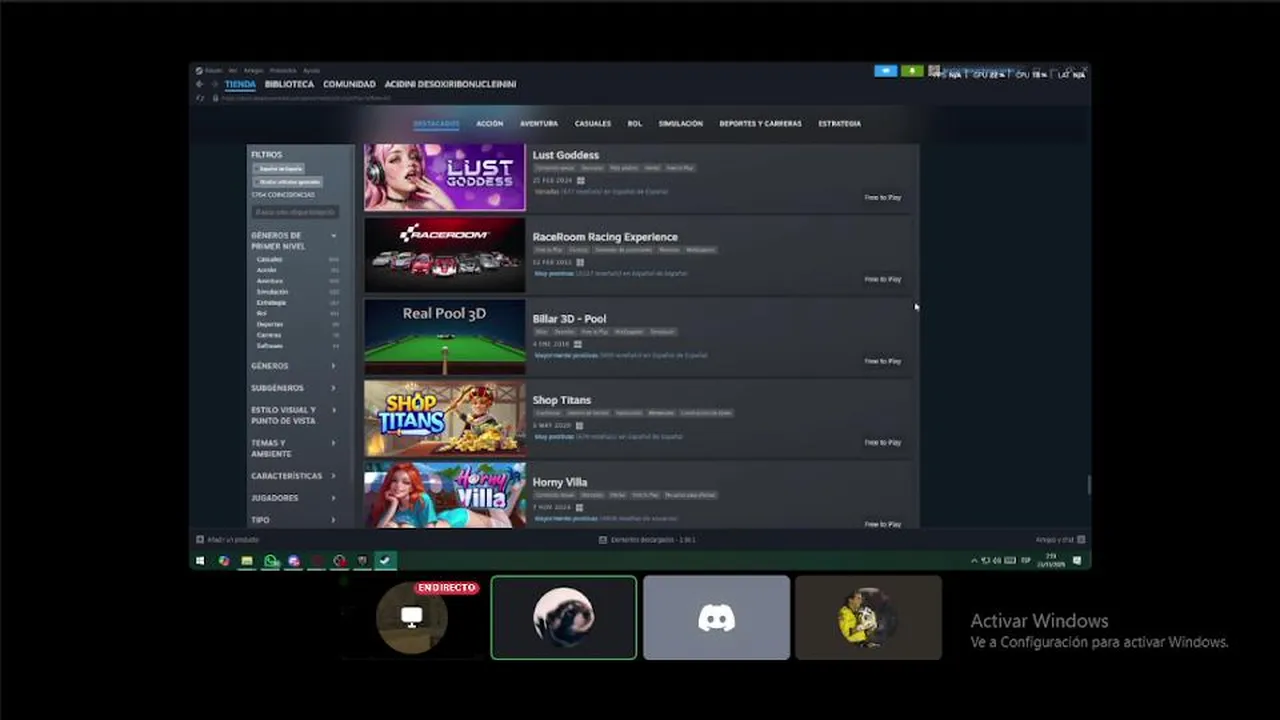Click the Steam page vertical scrollbar thumb
Image resolution: width=1280 pixels, height=720 pixels.
tap(1089, 485)
